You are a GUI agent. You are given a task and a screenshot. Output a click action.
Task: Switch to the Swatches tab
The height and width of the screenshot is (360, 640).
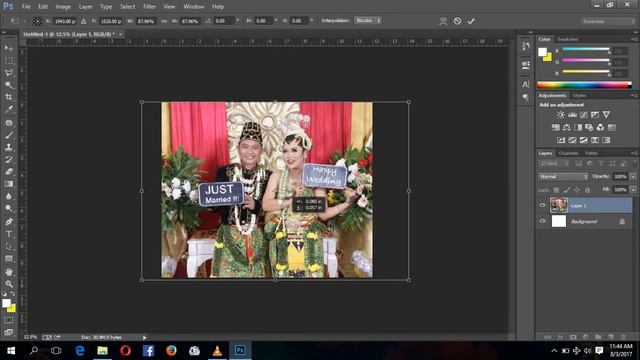568,39
